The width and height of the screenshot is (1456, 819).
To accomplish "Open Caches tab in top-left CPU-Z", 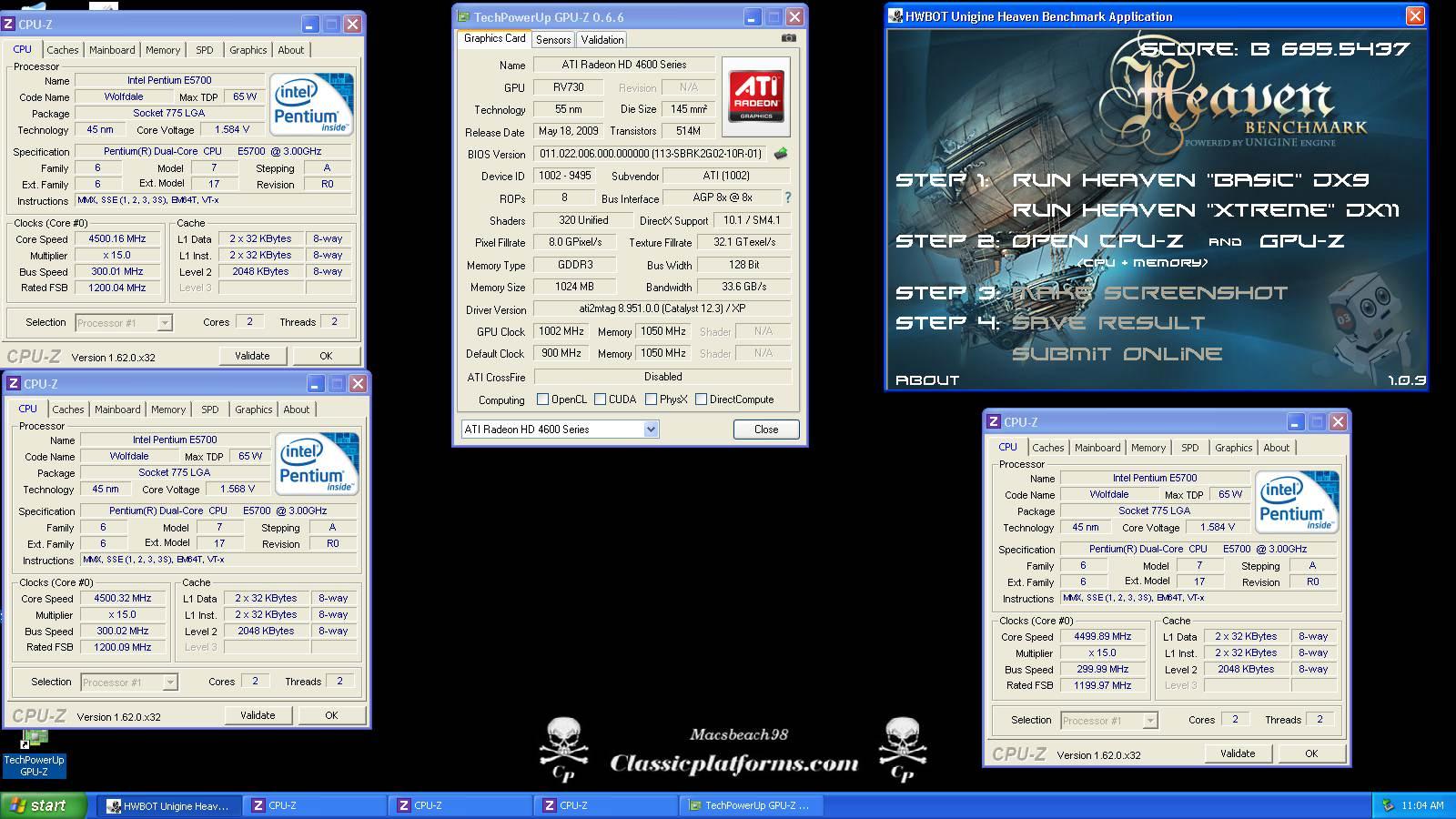I will pyautogui.click(x=63, y=50).
